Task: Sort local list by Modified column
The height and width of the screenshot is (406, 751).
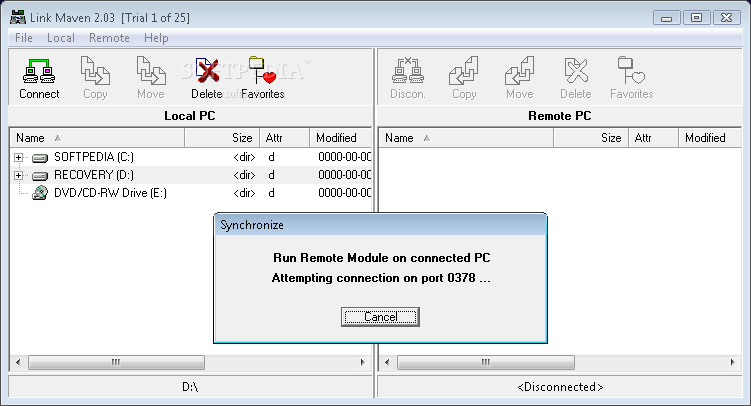Action: [x=341, y=138]
